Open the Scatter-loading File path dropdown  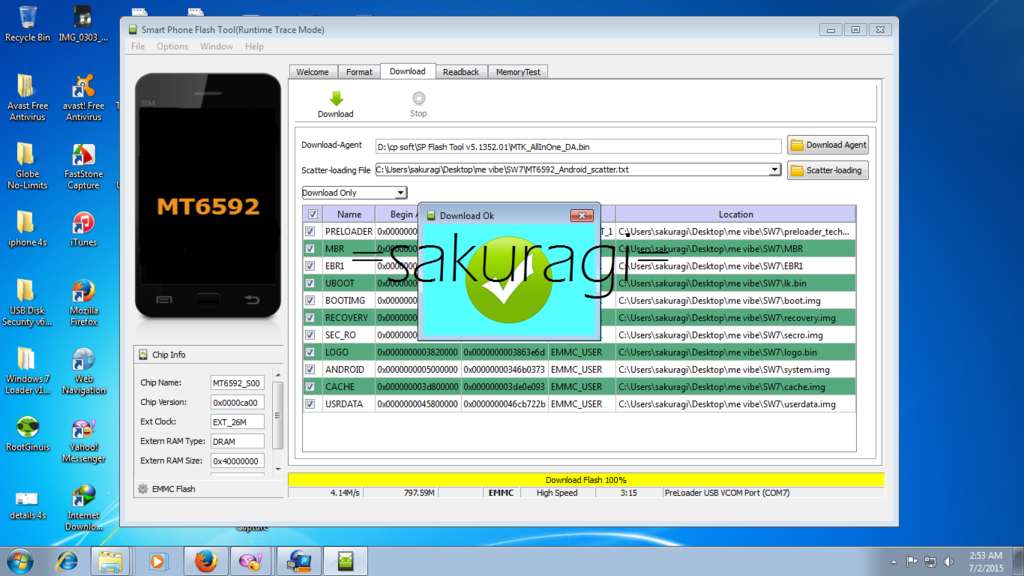774,170
